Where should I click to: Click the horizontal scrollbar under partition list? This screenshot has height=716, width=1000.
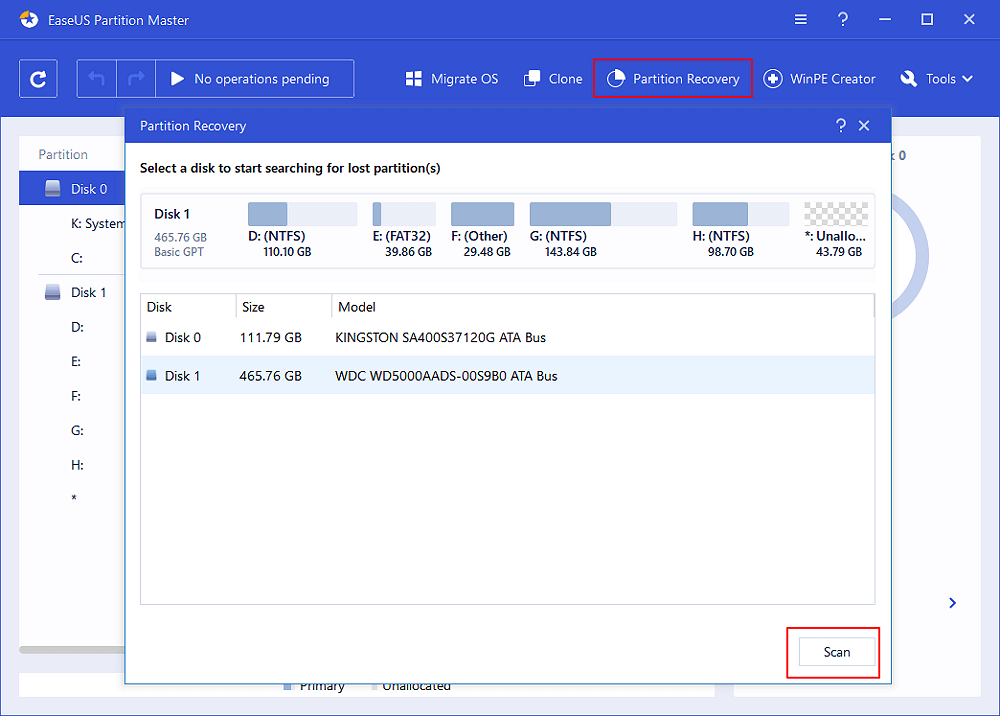[x=72, y=650]
